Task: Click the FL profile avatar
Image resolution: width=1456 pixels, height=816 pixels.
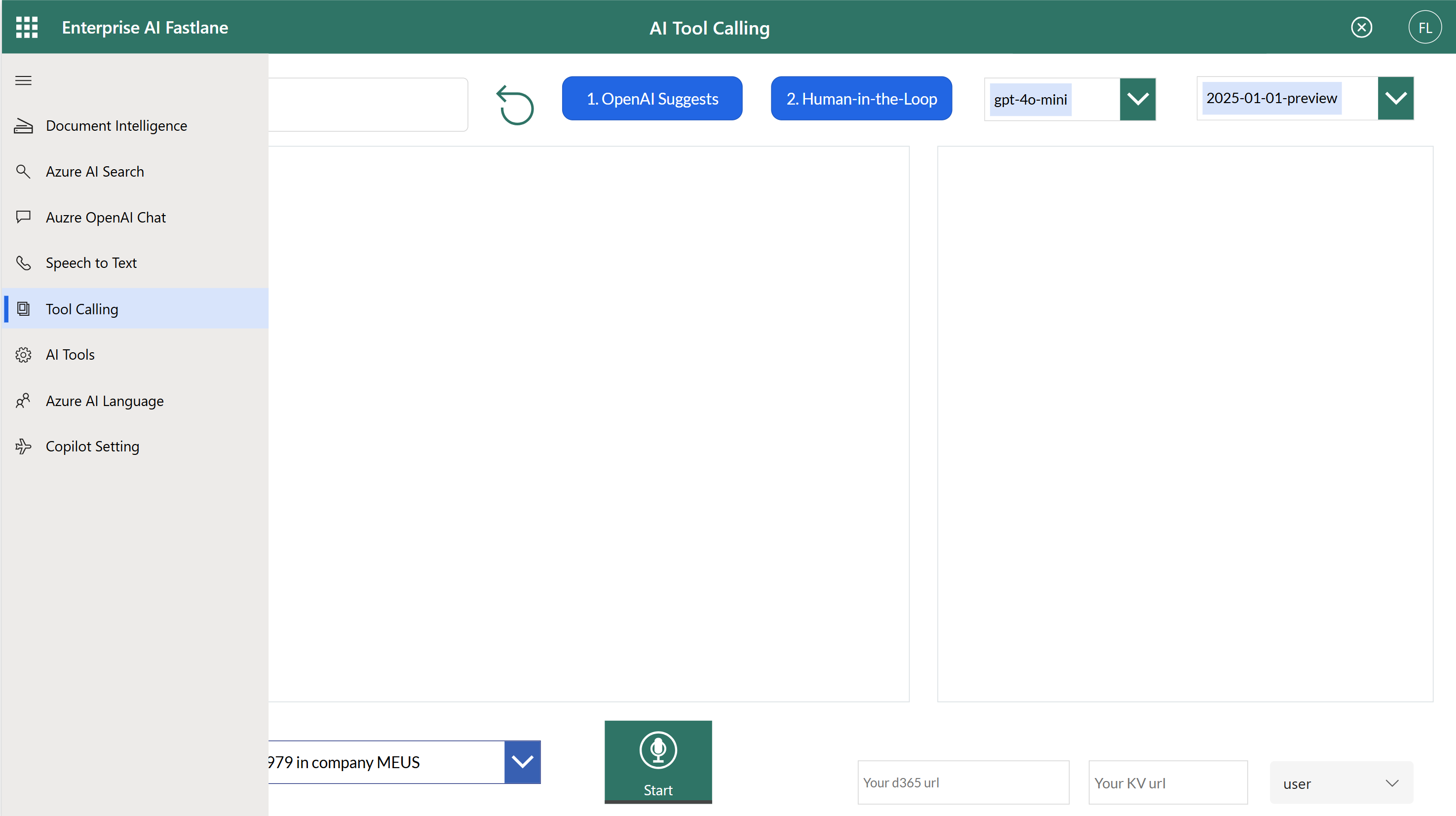Action: (1425, 27)
